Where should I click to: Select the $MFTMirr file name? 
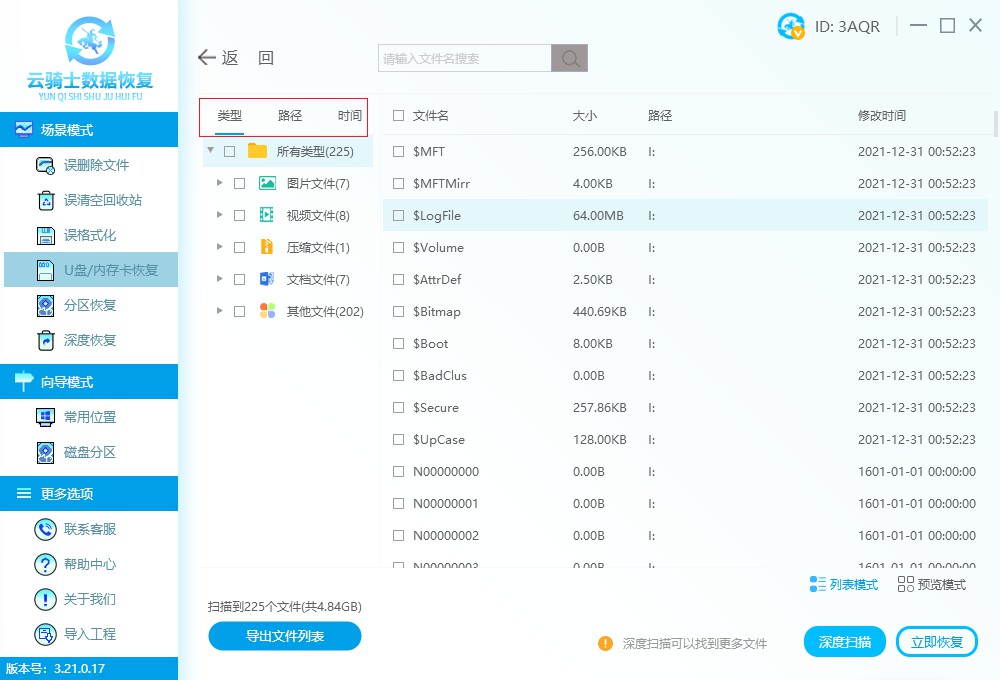click(441, 184)
